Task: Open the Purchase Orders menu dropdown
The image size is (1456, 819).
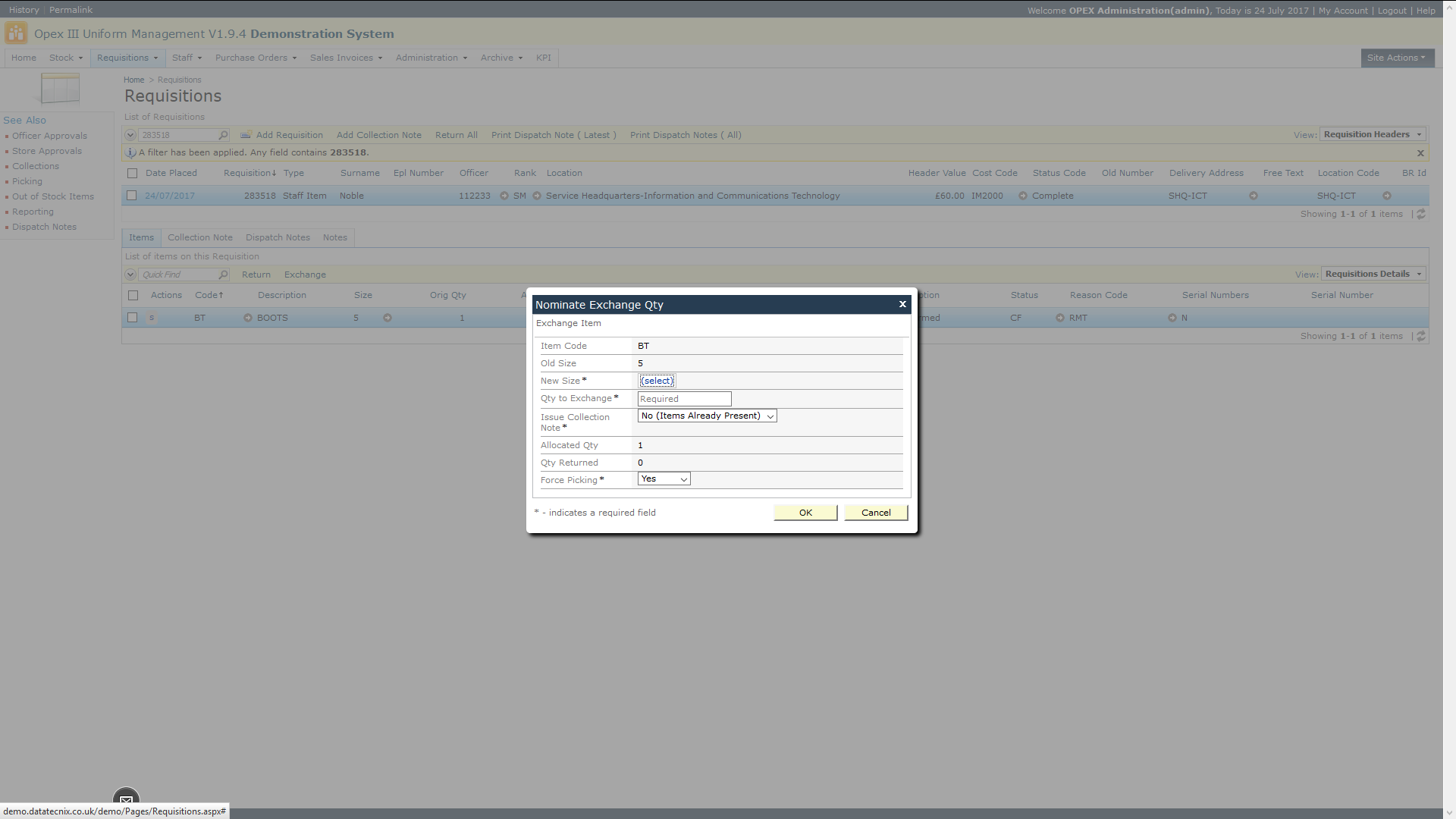Action: tap(256, 58)
